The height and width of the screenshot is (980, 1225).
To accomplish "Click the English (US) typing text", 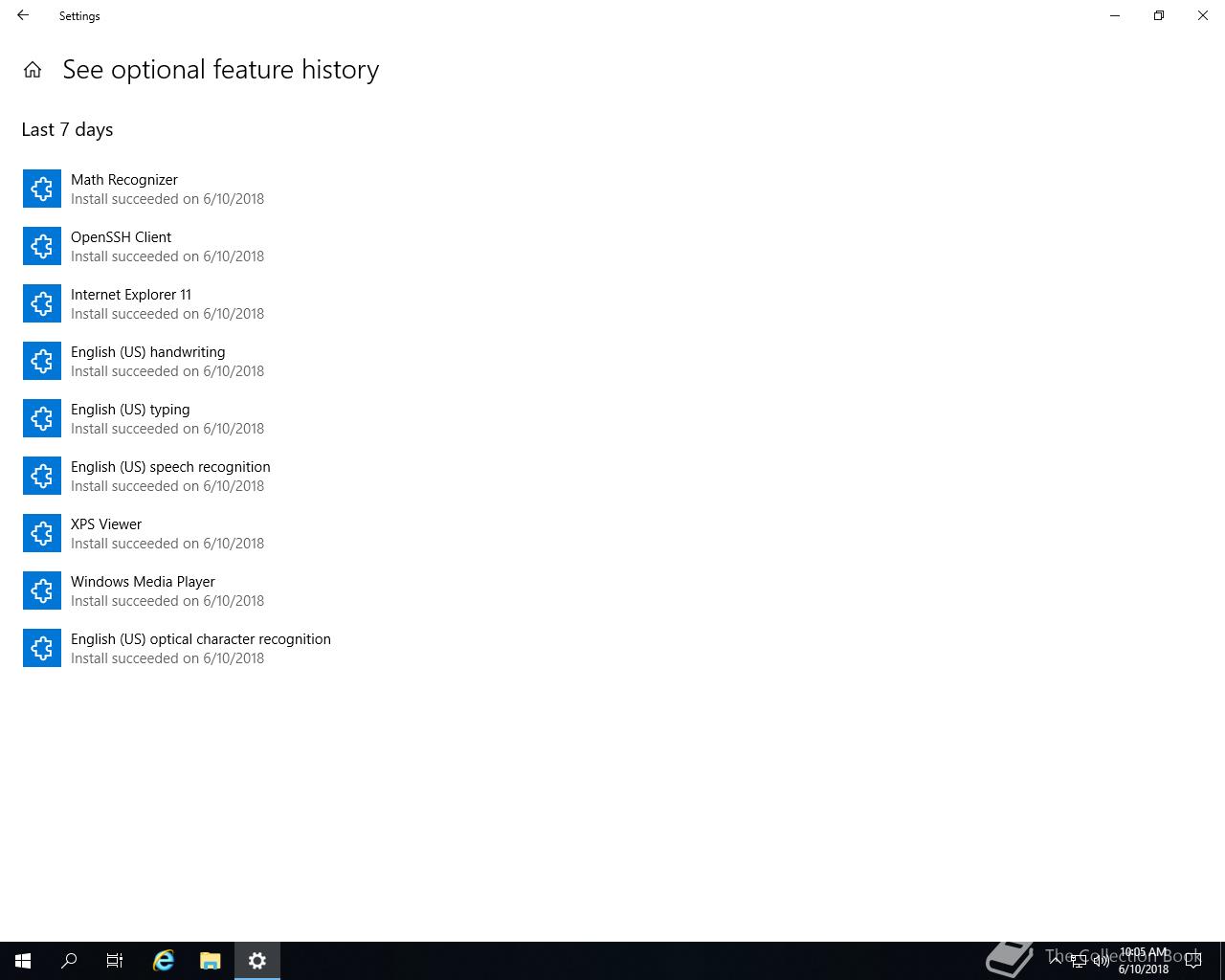I will pos(130,410).
